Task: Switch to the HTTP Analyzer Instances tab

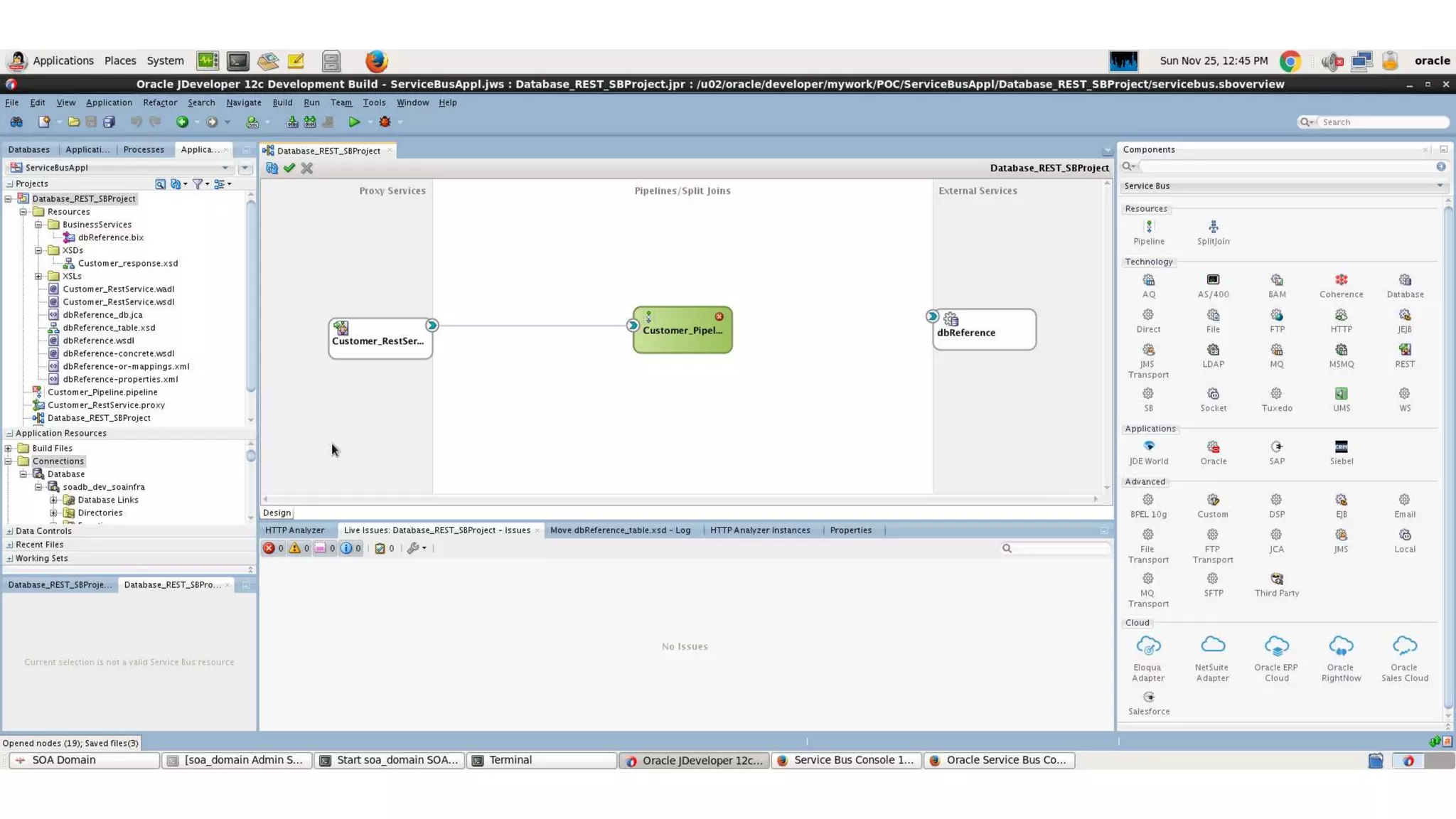Action: coord(759,530)
